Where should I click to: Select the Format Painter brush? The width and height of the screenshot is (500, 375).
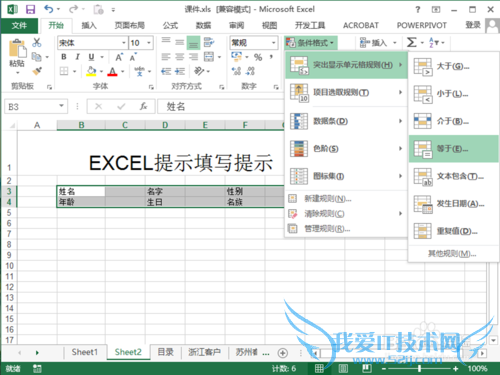click(x=37, y=71)
